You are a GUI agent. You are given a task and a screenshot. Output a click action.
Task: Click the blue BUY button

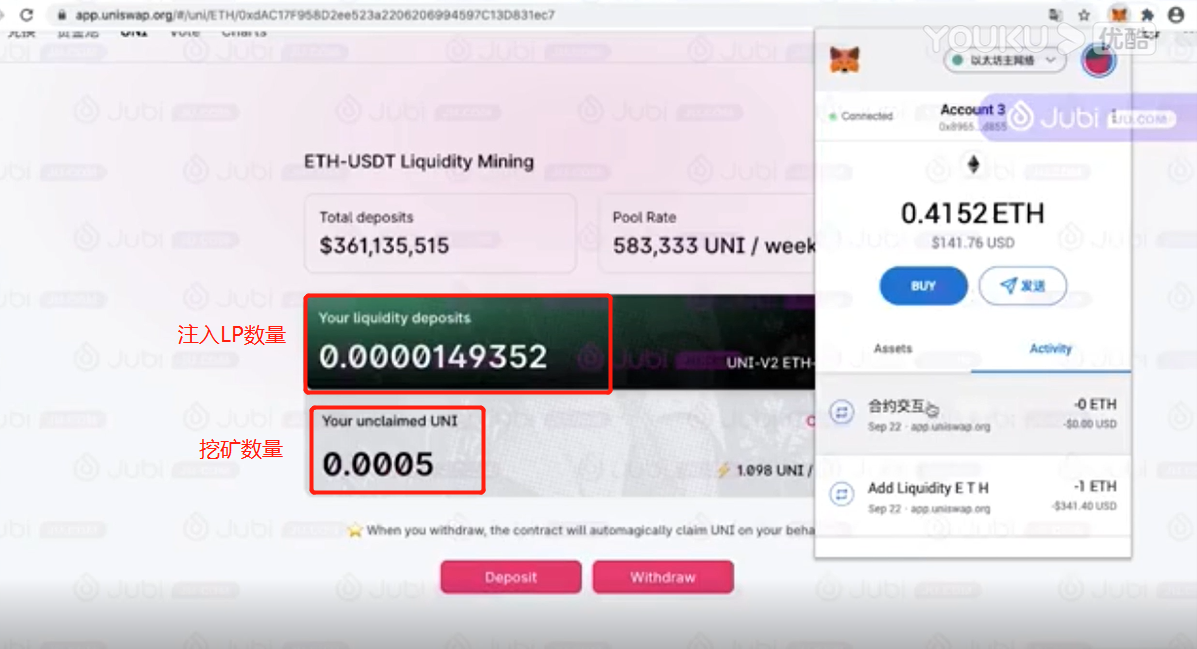click(924, 286)
